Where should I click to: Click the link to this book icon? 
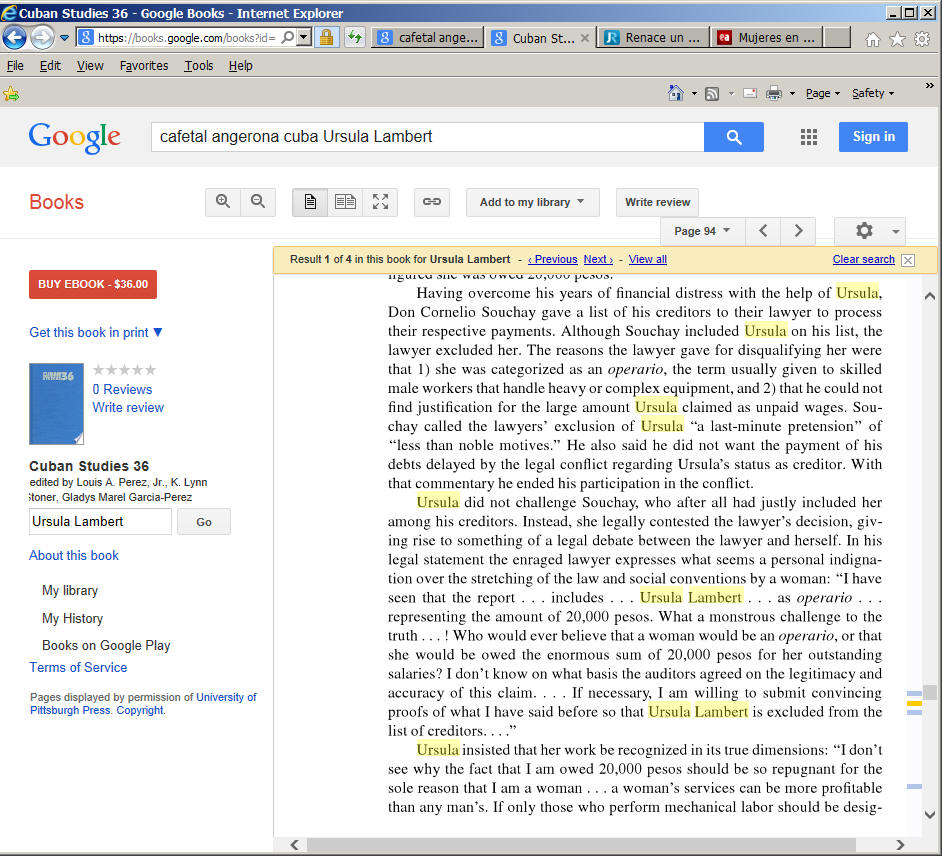click(x=431, y=202)
